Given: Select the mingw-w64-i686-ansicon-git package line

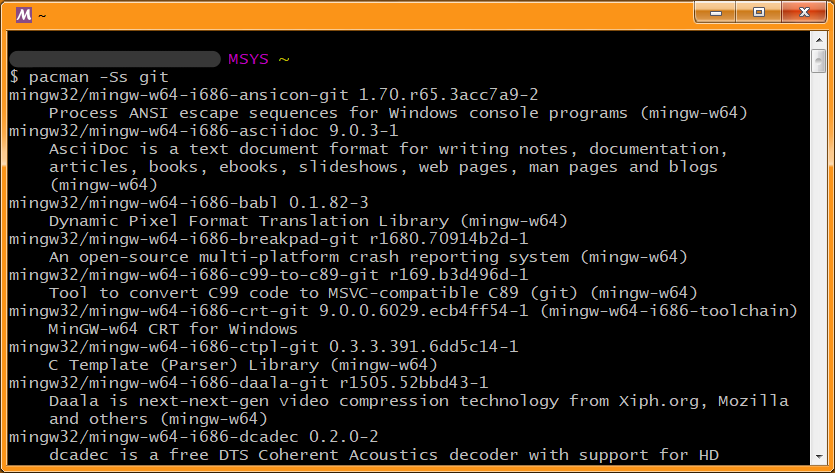Looking at the screenshot, I should pos(273,95).
